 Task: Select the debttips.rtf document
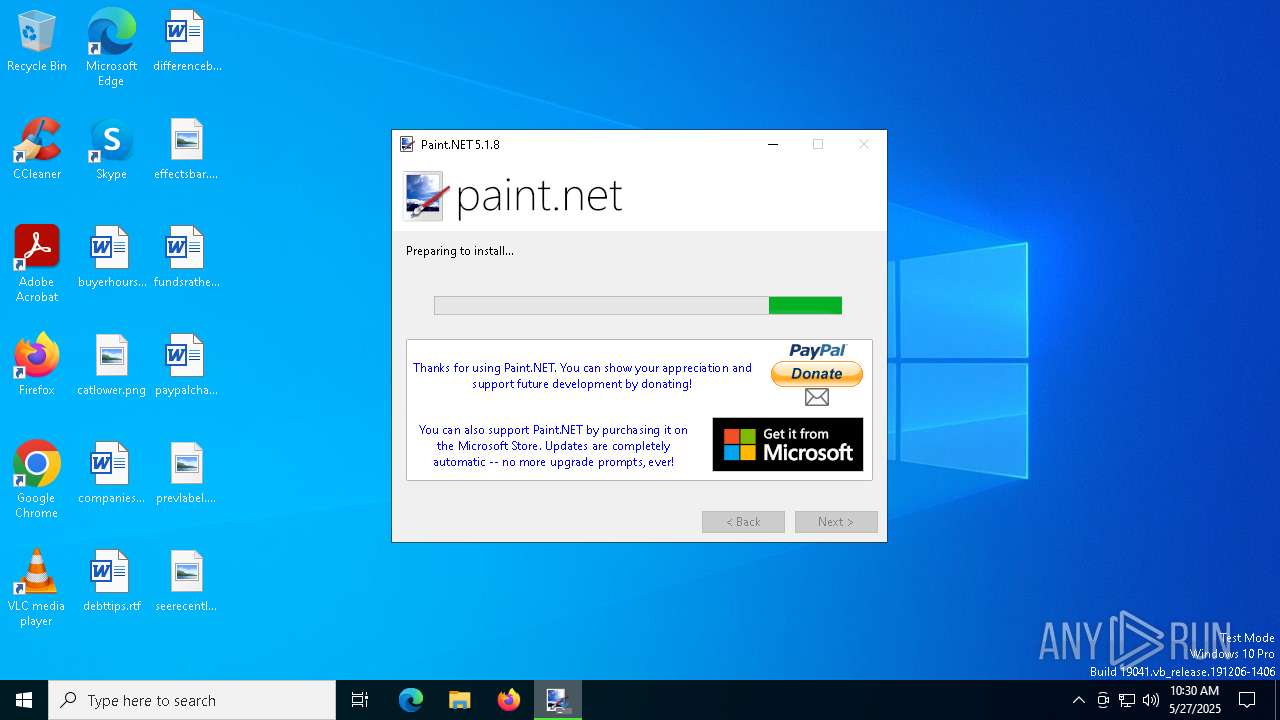tap(111, 582)
